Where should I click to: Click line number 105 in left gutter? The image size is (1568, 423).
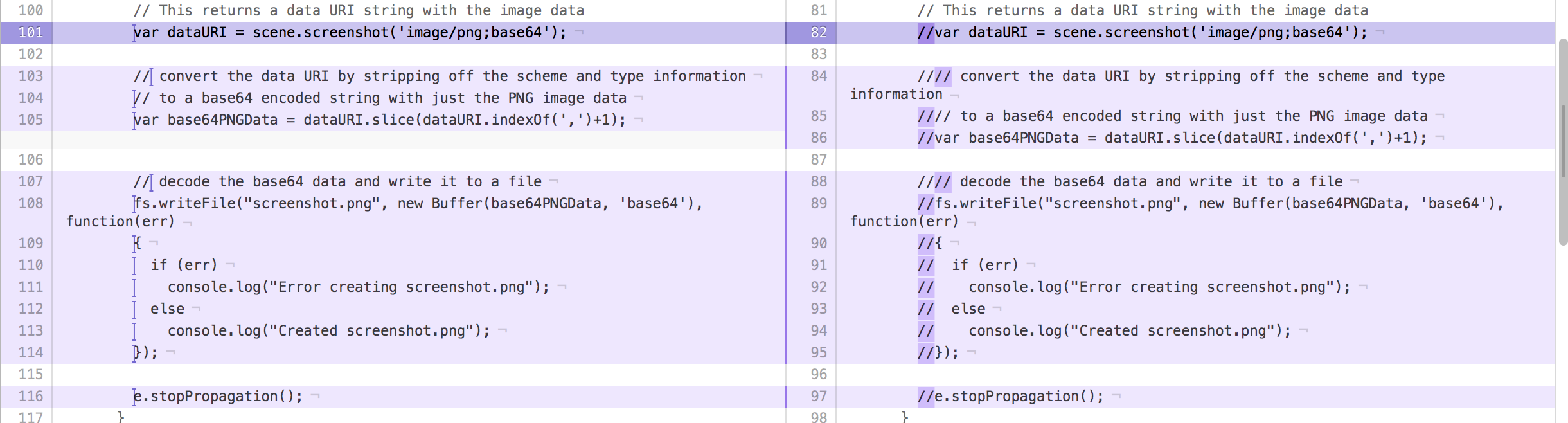click(x=30, y=120)
